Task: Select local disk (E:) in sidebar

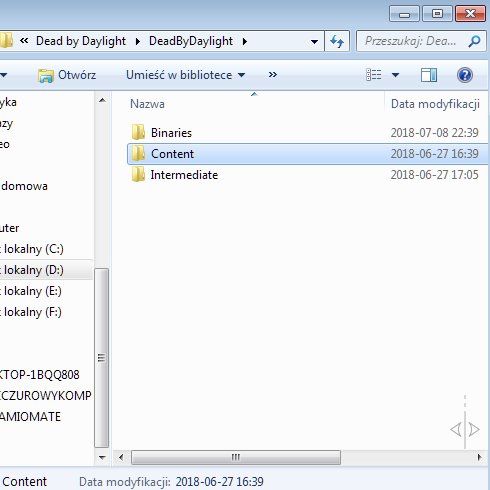Action: pyautogui.click(x=31, y=291)
